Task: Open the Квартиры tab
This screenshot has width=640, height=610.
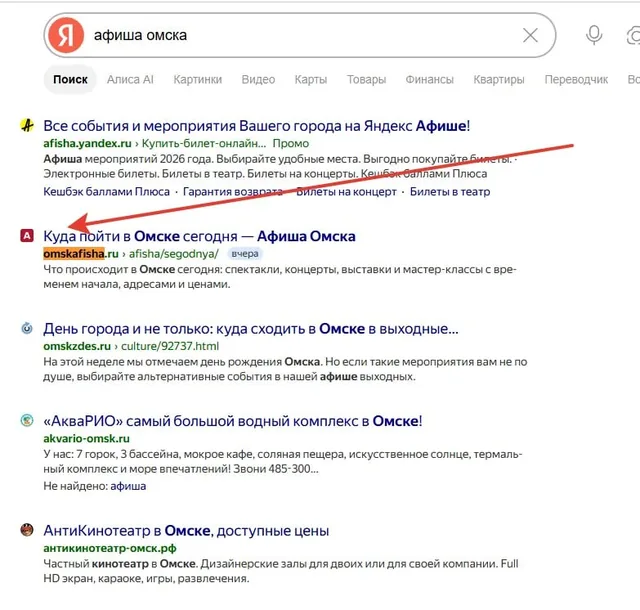Action: tap(499, 79)
